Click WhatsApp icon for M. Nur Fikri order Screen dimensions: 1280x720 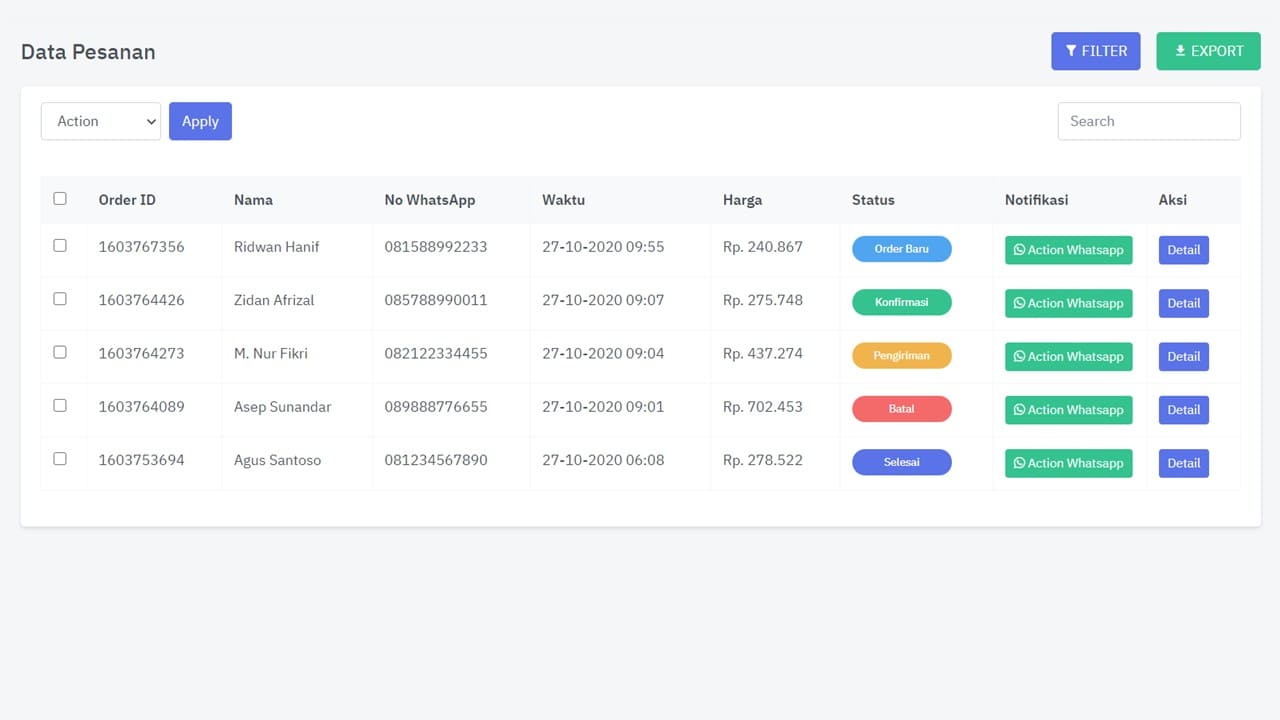click(x=1019, y=356)
